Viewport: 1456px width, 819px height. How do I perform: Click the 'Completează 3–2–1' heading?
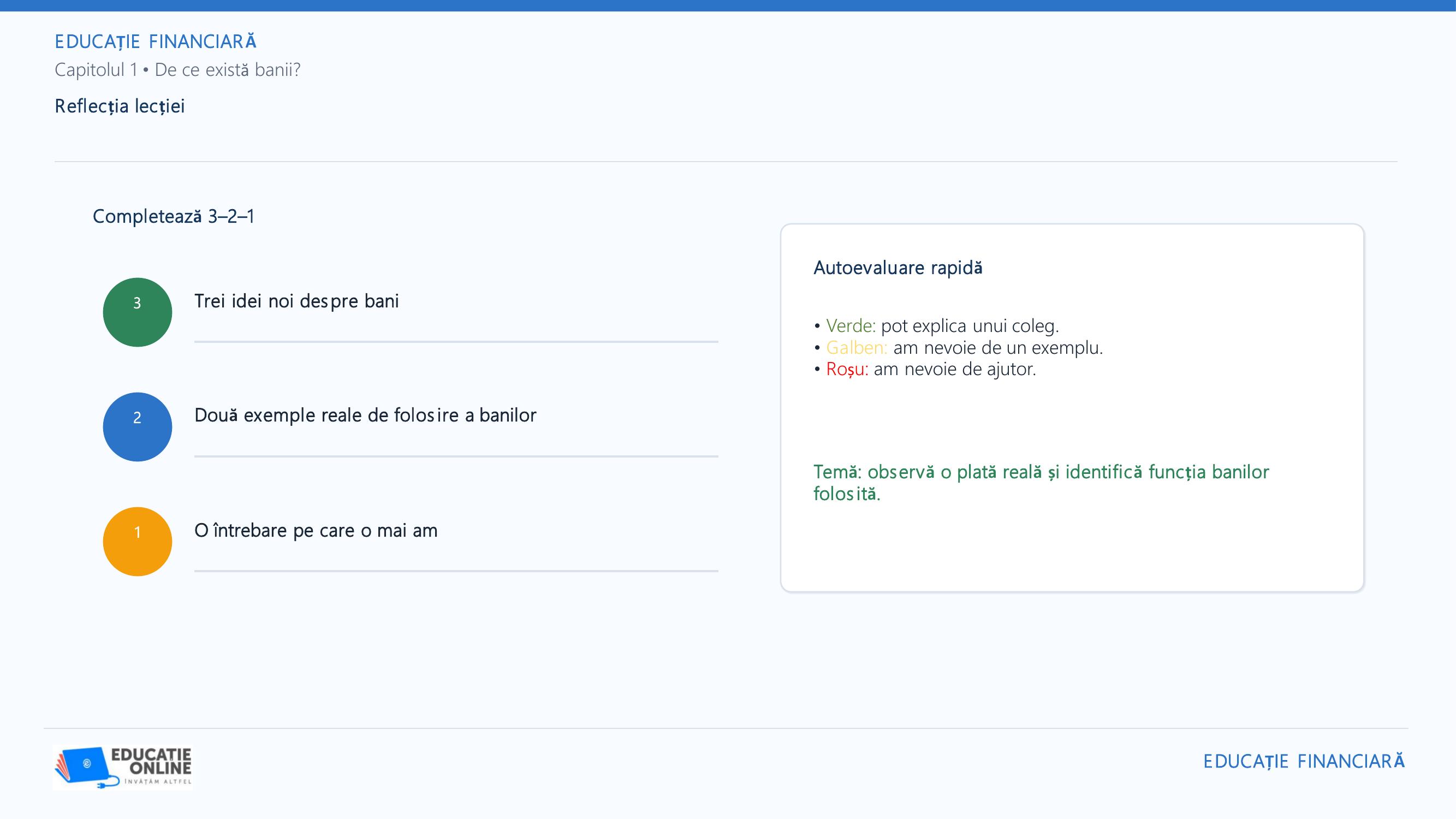(x=174, y=216)
